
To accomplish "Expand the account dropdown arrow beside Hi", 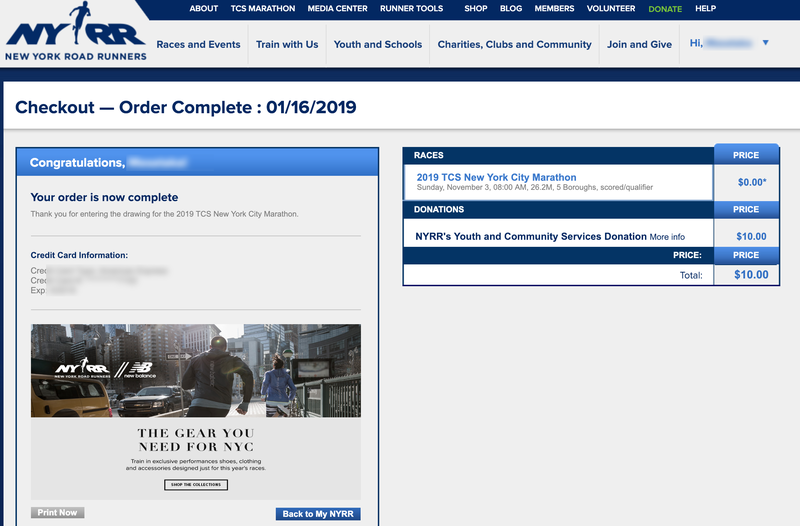I will [x=765, y=43].
